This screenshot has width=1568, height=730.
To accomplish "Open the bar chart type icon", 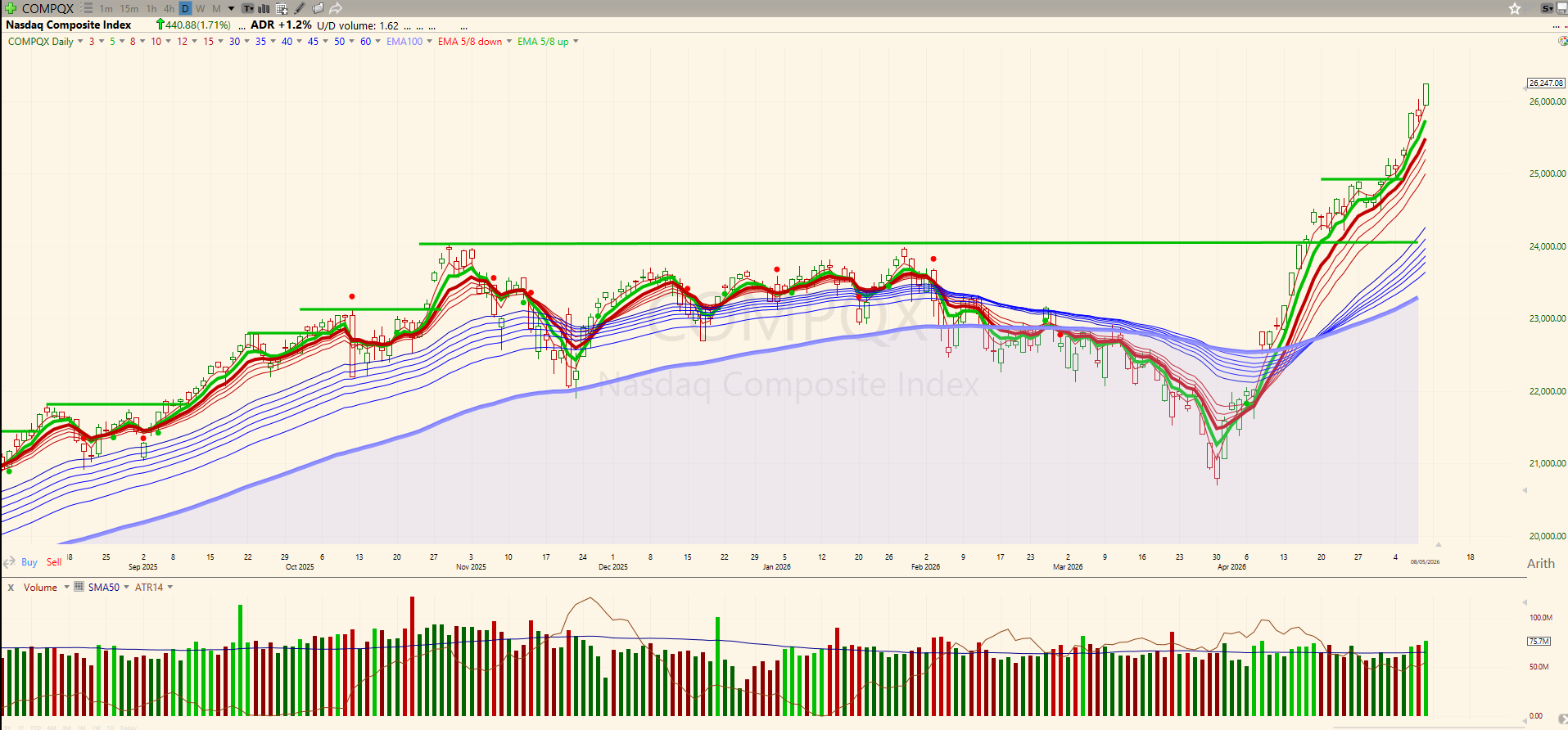I will coord(264,8).
